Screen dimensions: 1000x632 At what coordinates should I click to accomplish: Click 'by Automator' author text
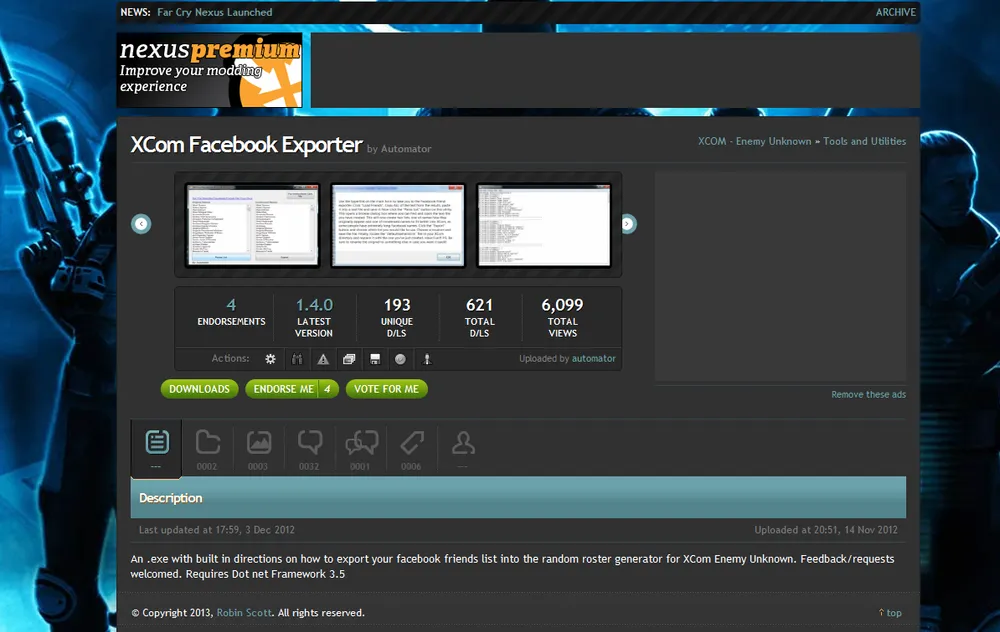[399, 149]
